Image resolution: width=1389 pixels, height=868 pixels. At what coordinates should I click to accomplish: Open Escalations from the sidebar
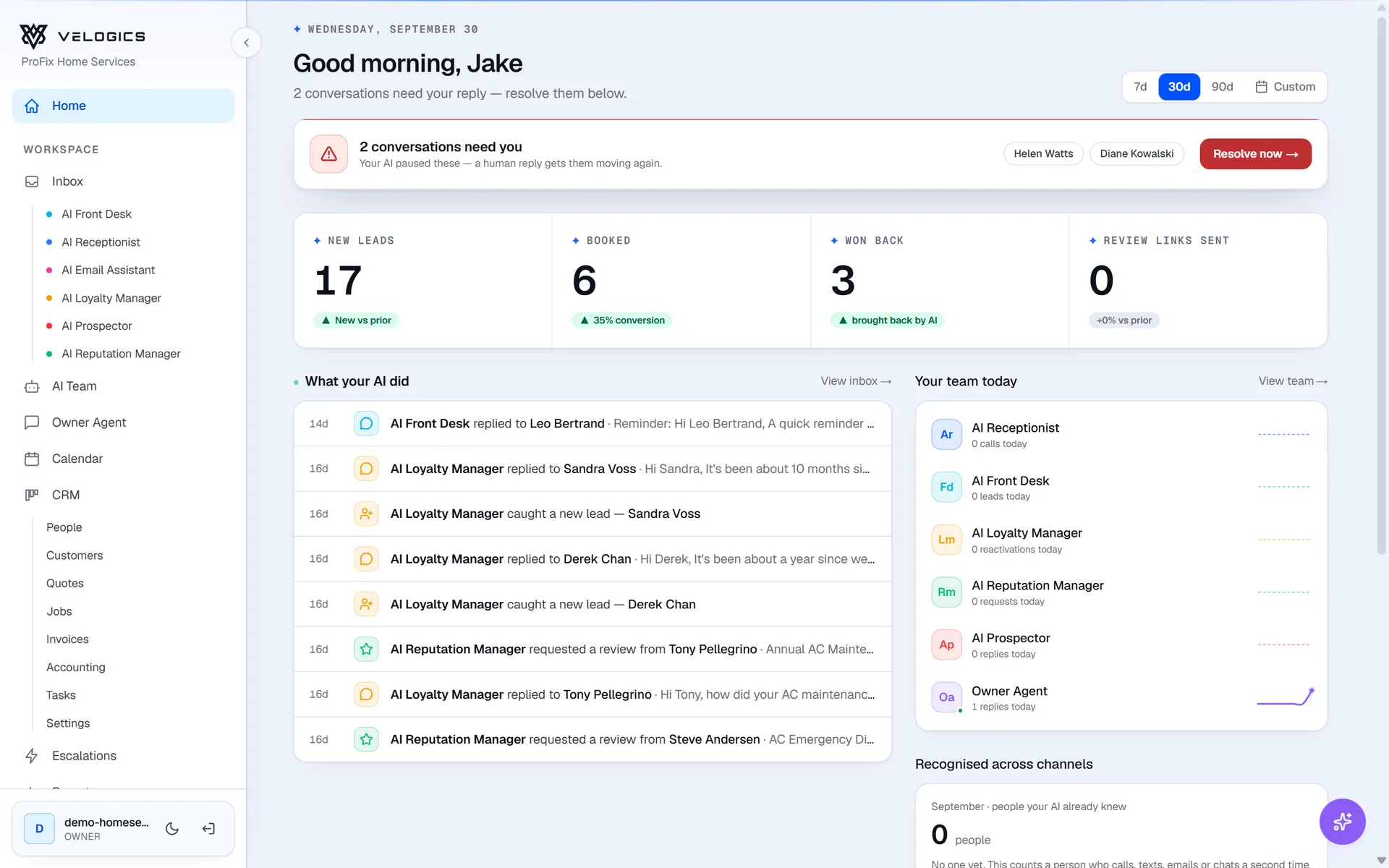point(123,756)
